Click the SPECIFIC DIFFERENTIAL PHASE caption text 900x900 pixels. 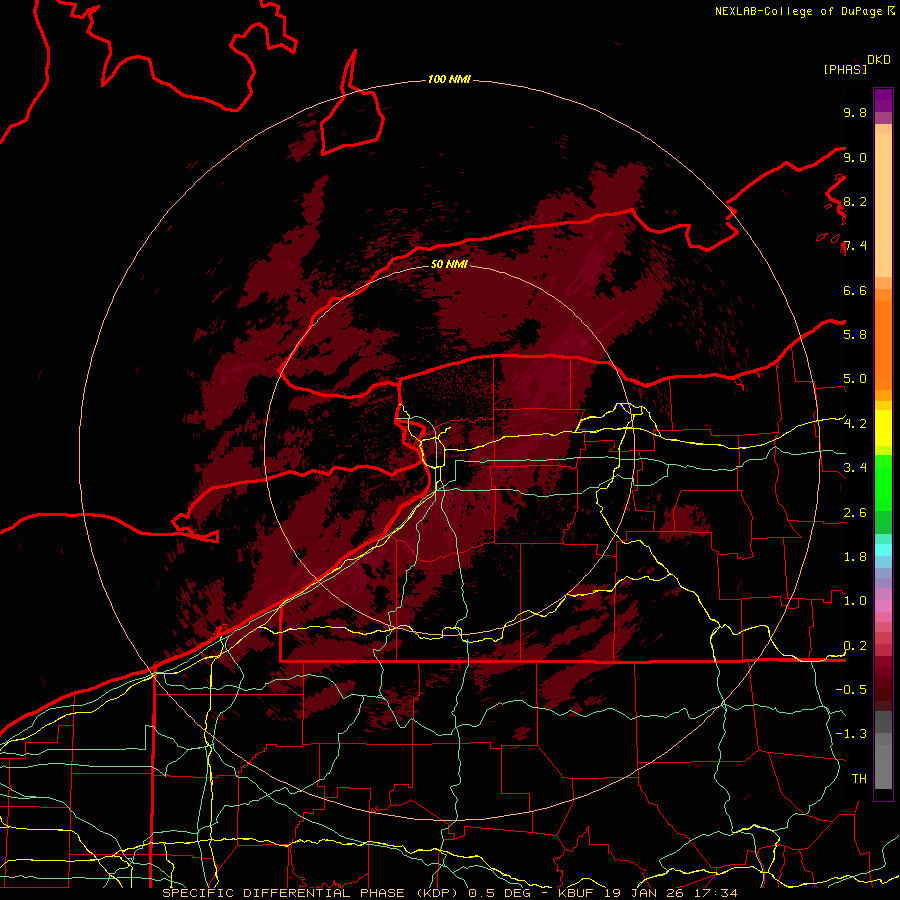click(284, 893)
